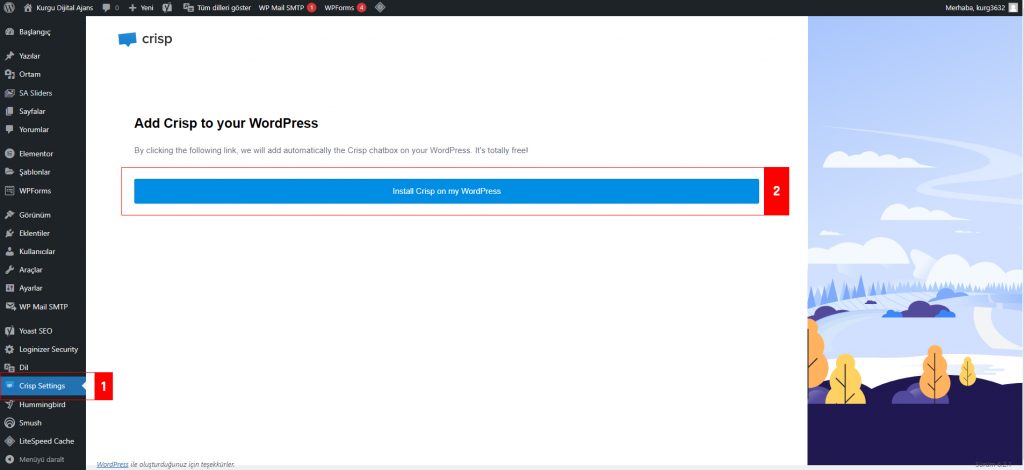Click the WordPress logo in admin bar
Screen dimensions: 1024x470
pyautogui.click(x=9, y=8)
